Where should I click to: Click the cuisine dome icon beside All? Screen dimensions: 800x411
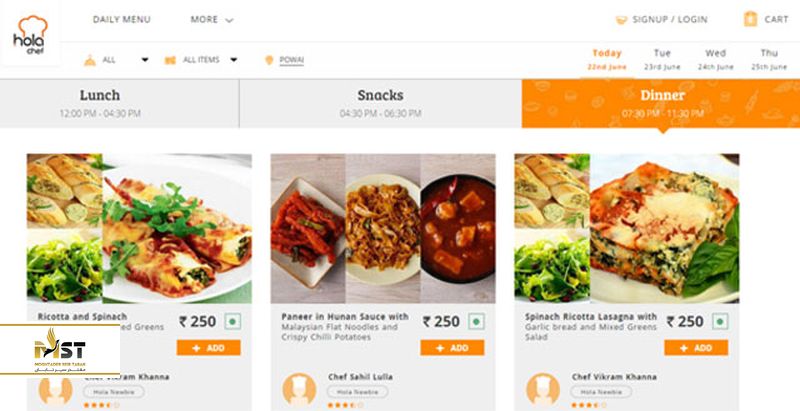(x=90, y=60)
